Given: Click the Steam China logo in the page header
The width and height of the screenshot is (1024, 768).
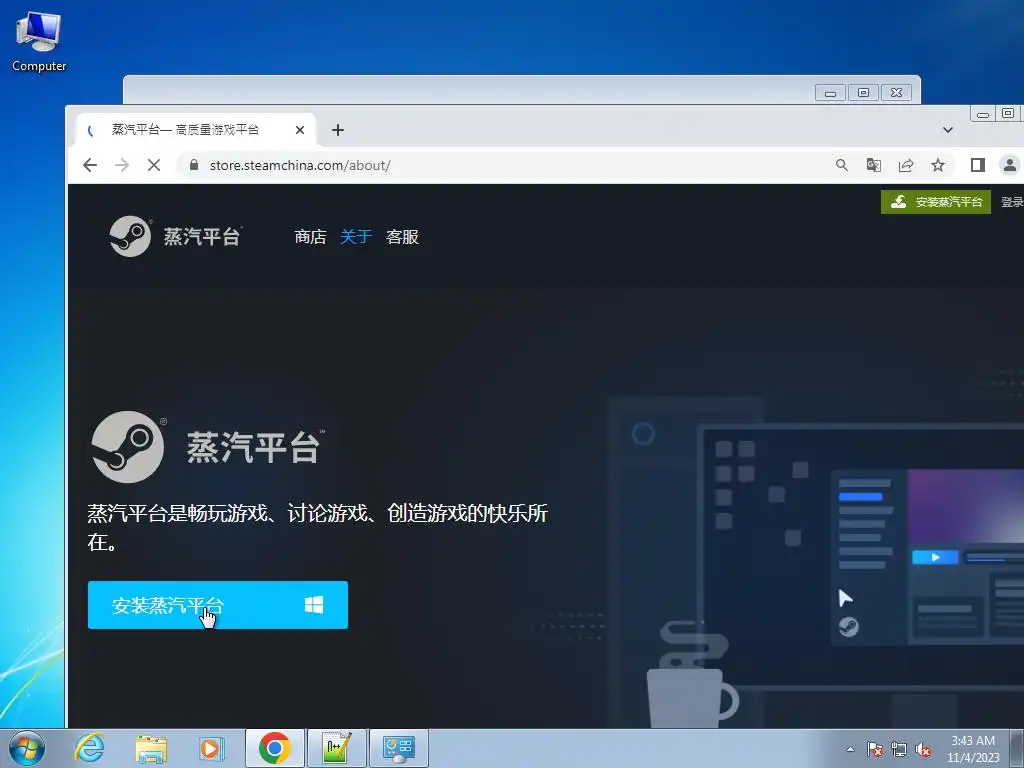Looking at the screenshot, I should pos(176,236).
